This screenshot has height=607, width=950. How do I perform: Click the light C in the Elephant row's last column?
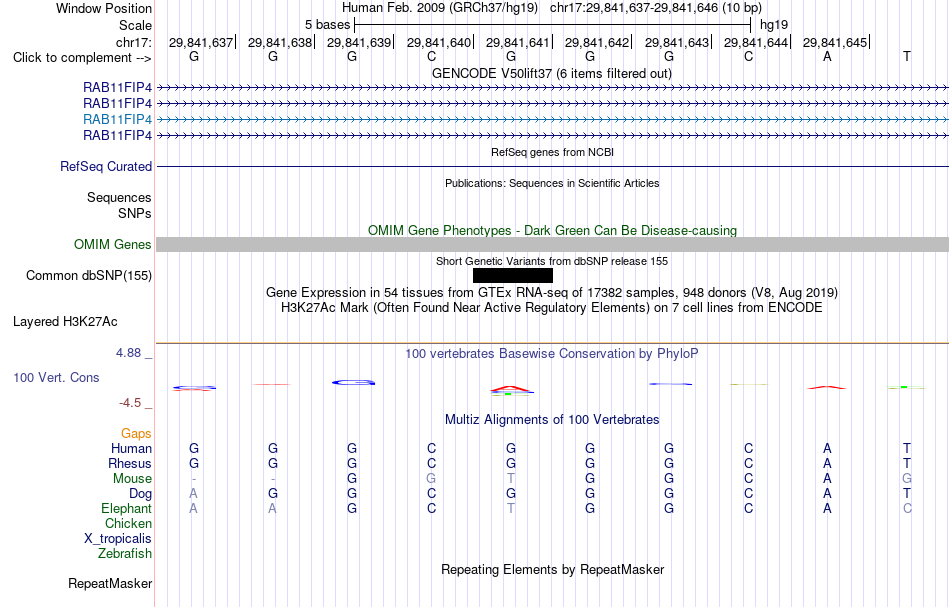[x=907, y=508]
